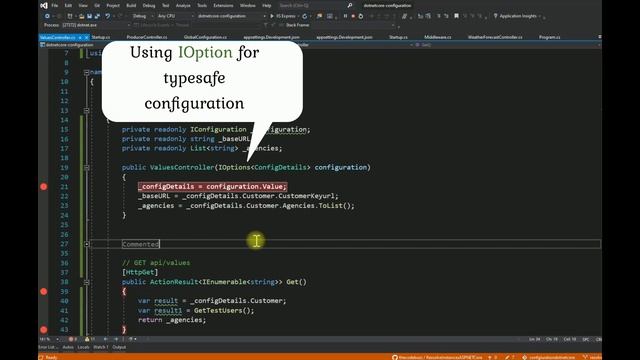Collapse the class block at line 13
The image size is (640, 360).
[87, 111]
